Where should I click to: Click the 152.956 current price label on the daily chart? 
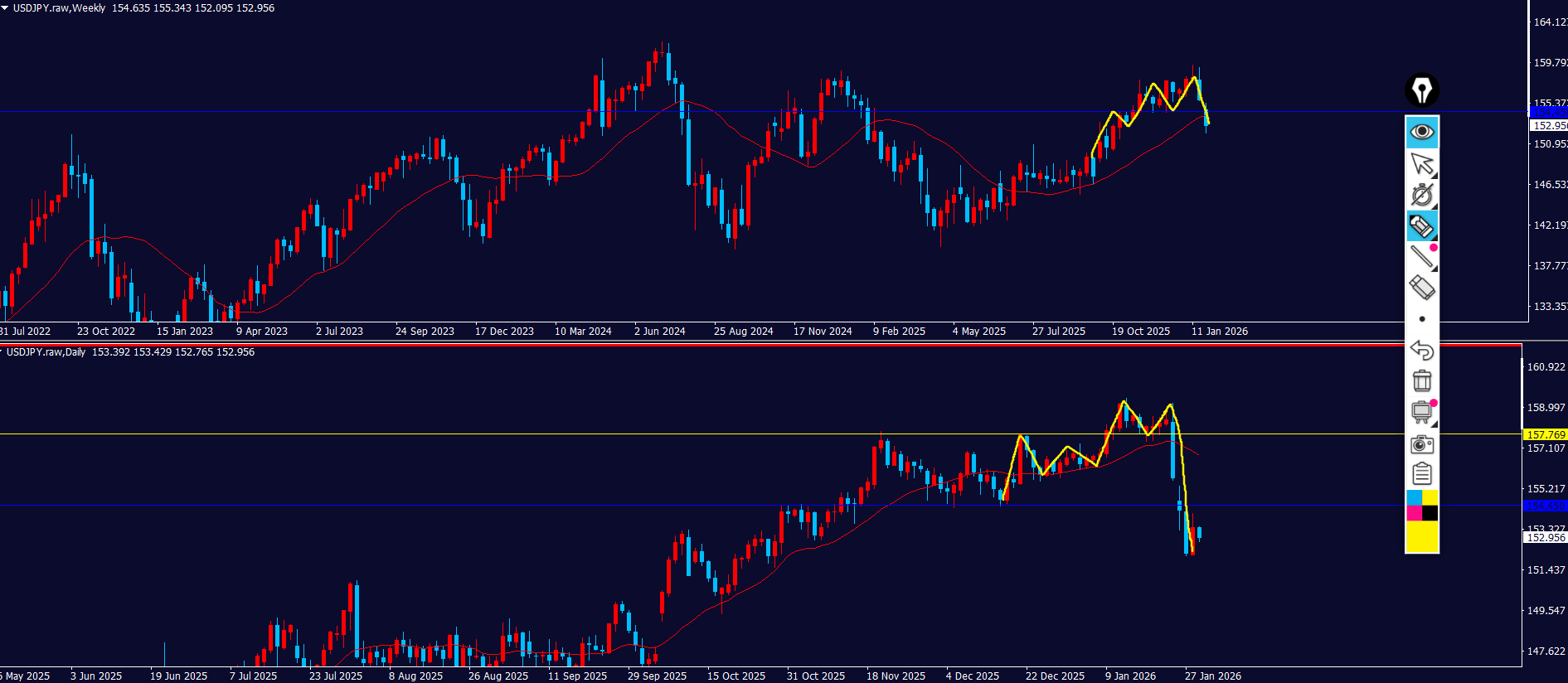(1546, 537)
